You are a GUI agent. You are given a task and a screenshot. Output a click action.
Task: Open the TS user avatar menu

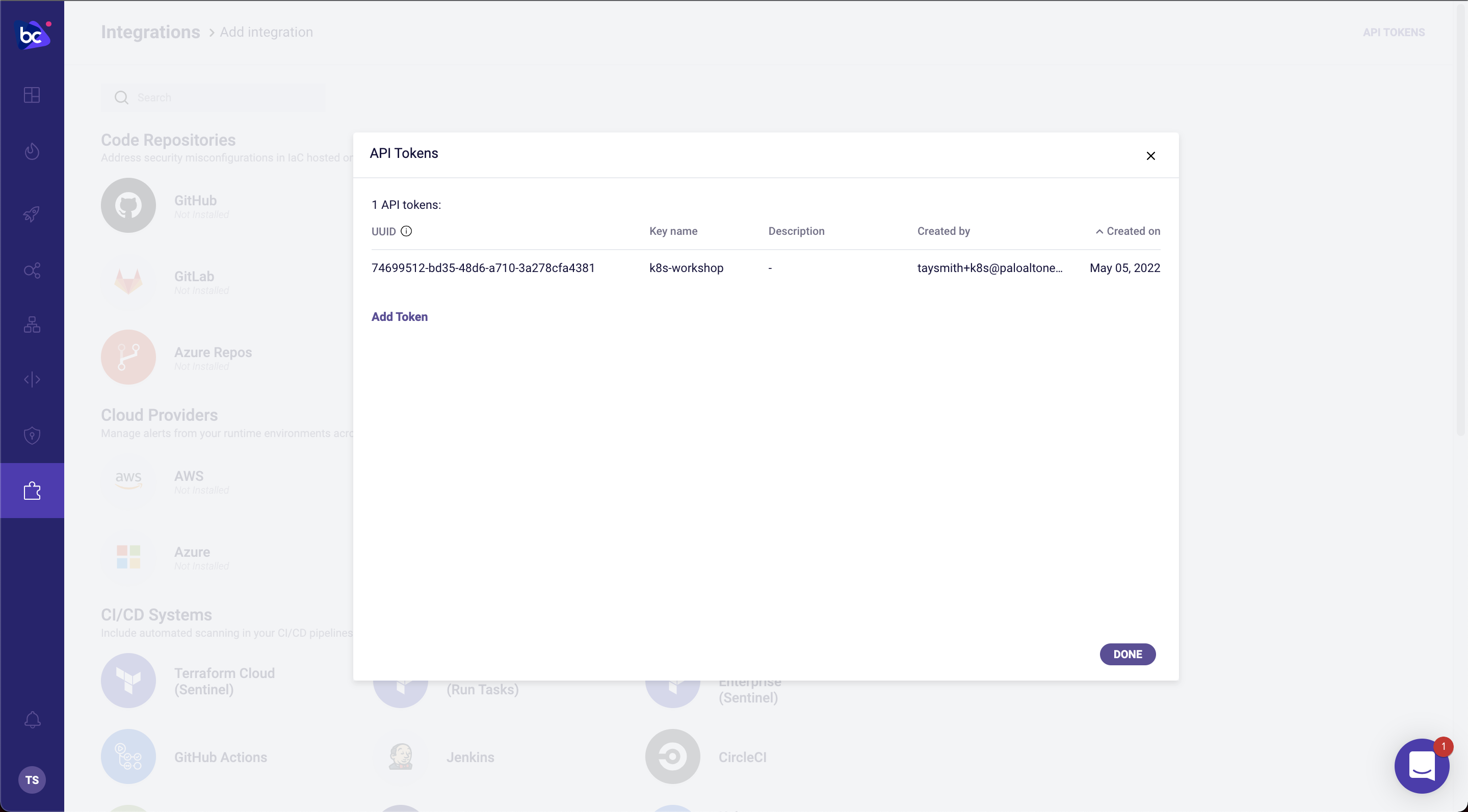[32, 780]
